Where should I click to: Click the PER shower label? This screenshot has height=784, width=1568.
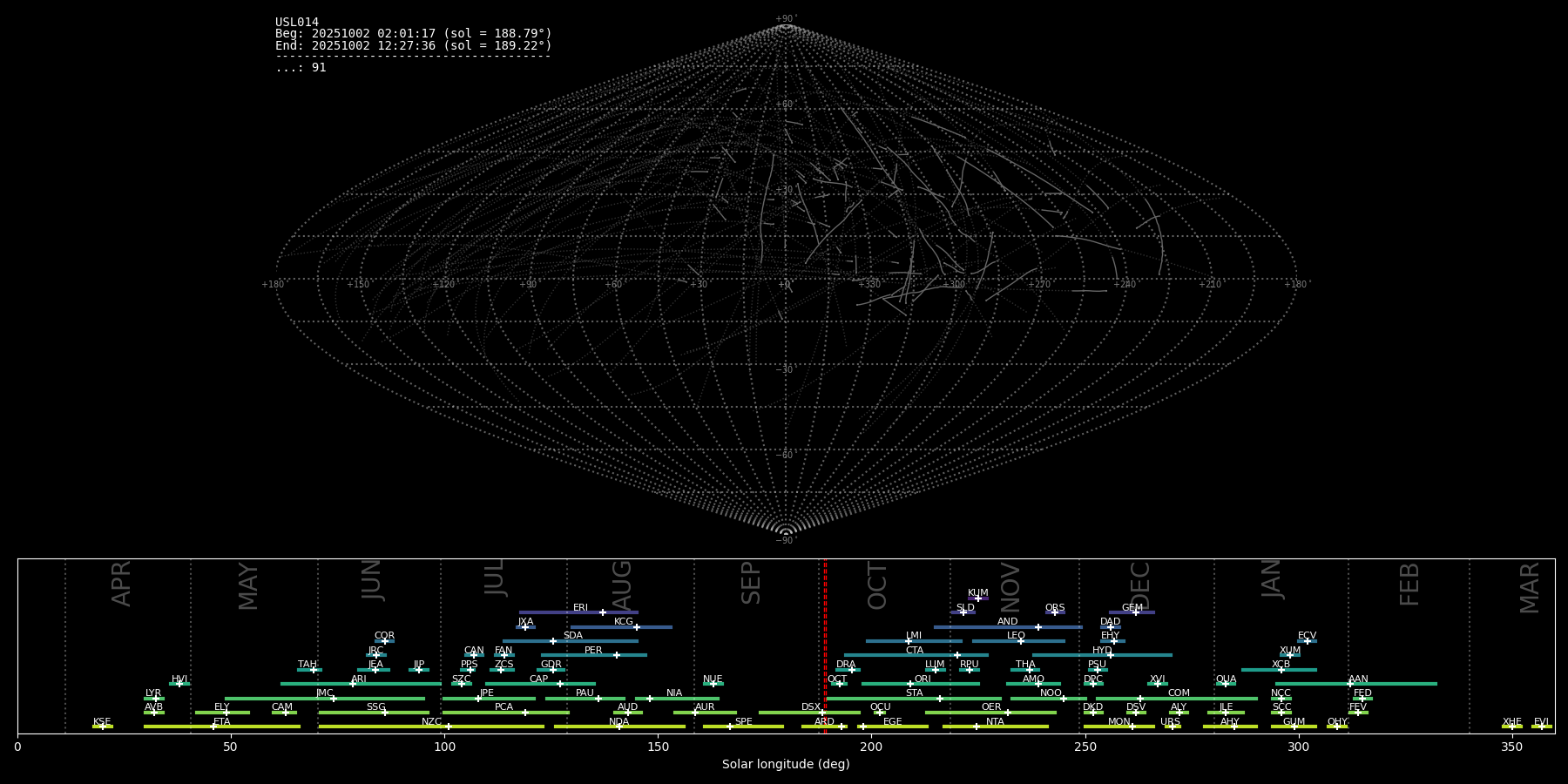point(593,651)
